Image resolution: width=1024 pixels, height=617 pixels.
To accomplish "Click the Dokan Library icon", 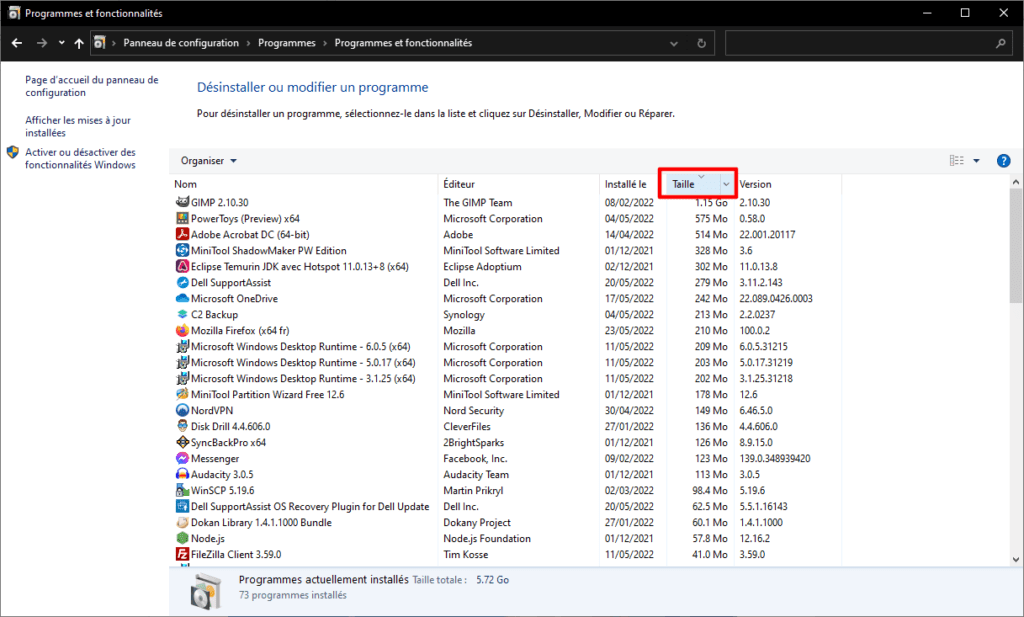I will [182, 522].
